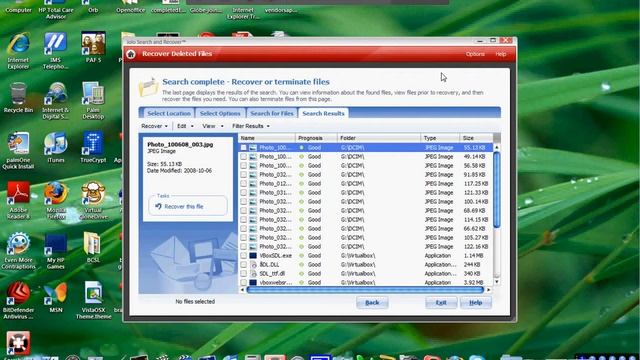Click the VBoxSDL.exe application icon

(x=253, y=256)
